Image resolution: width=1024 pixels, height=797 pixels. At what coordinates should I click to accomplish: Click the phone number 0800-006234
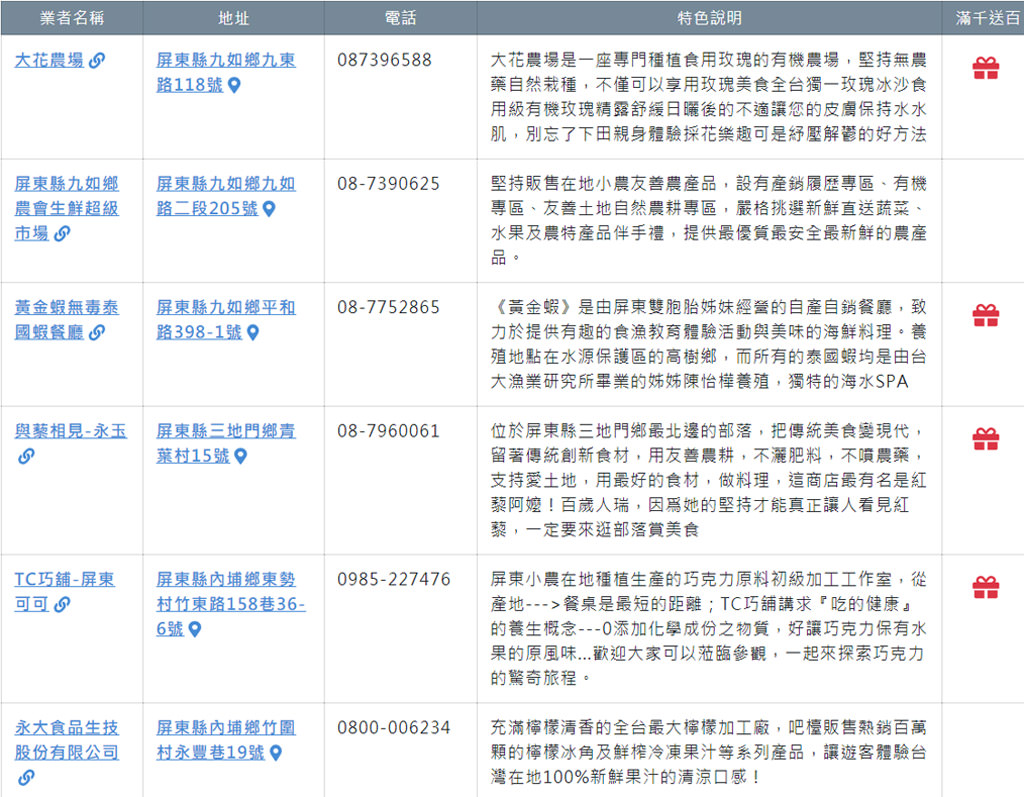[x=394, y=728]
